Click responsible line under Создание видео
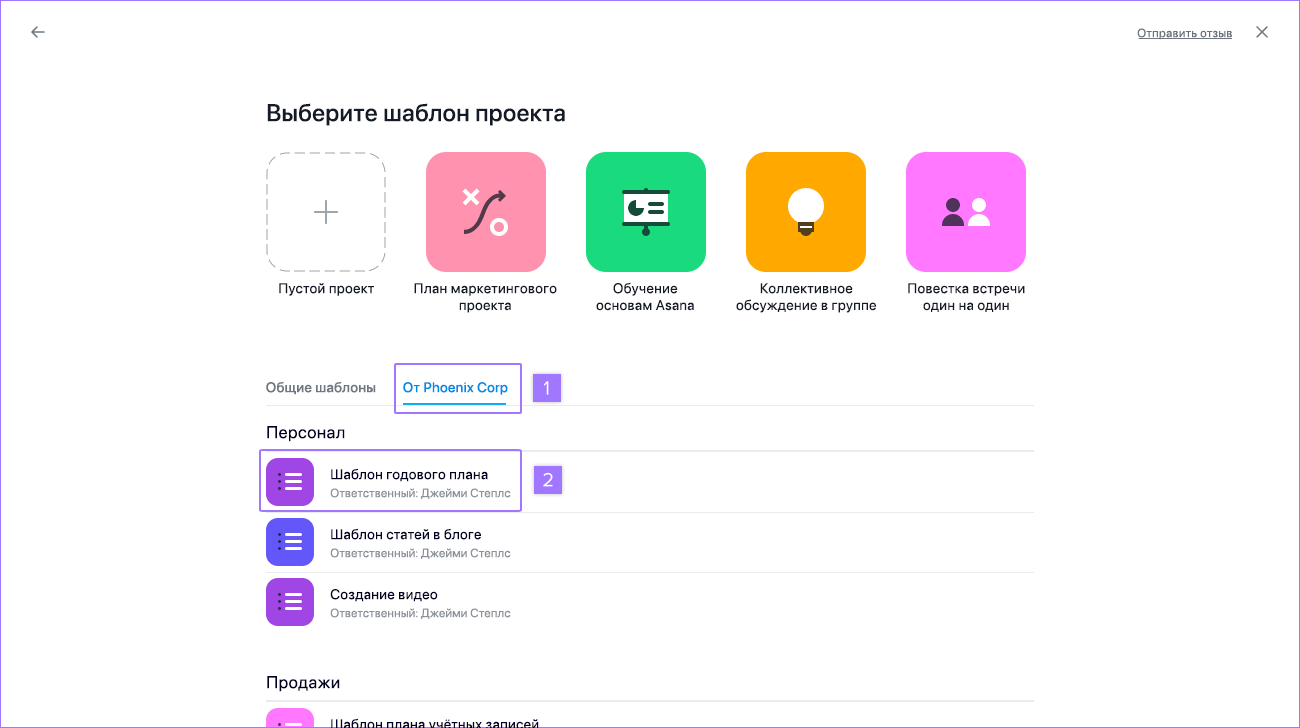 (420, 613)
